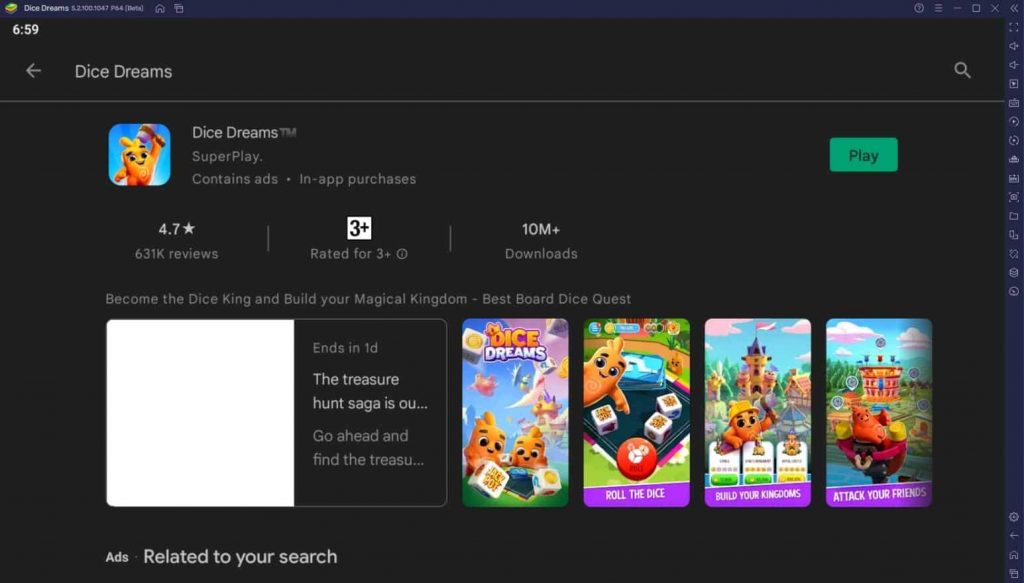Click the BlueStacks logo in title bar

(x=10, y=8)
